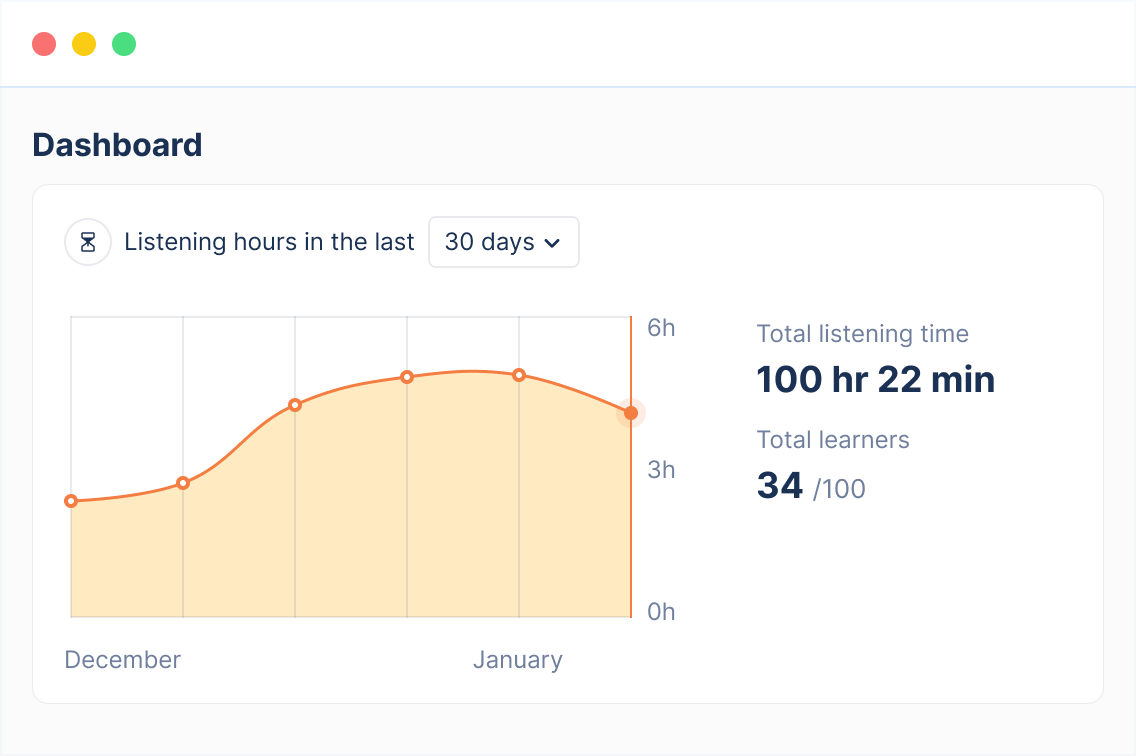Screen dimensions: 1136x756
Task: Click the green traffic light window control
Action: (x=124, y=44)
